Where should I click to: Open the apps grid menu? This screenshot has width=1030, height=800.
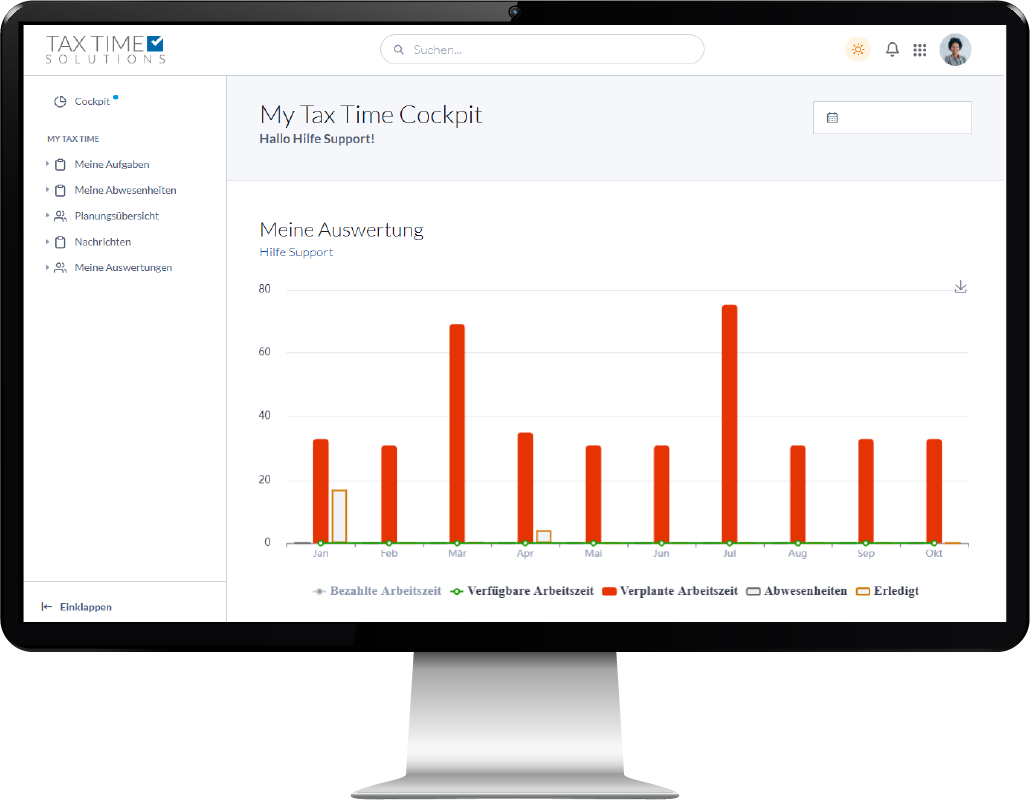pos(920,50)
